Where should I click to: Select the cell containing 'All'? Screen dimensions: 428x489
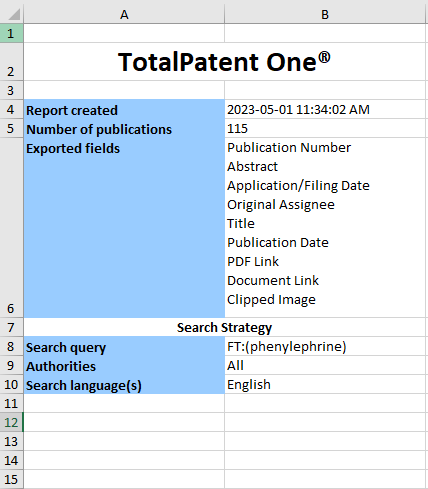click(x=325, y=365)
